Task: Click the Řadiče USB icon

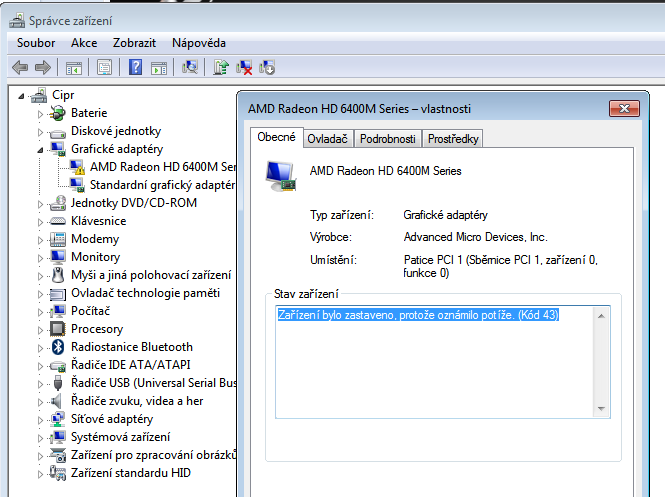Action: pyautogui.click(x=58, y=383)
